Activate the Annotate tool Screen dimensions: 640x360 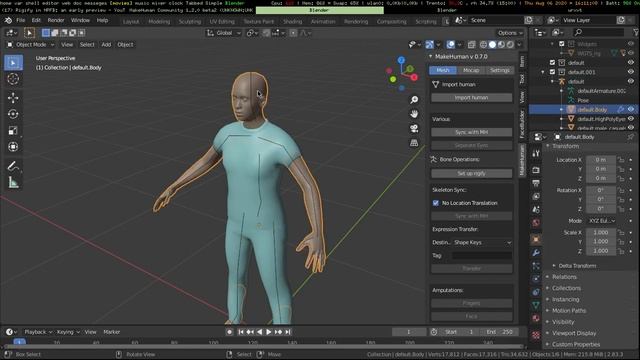click(x=13, y=166)
